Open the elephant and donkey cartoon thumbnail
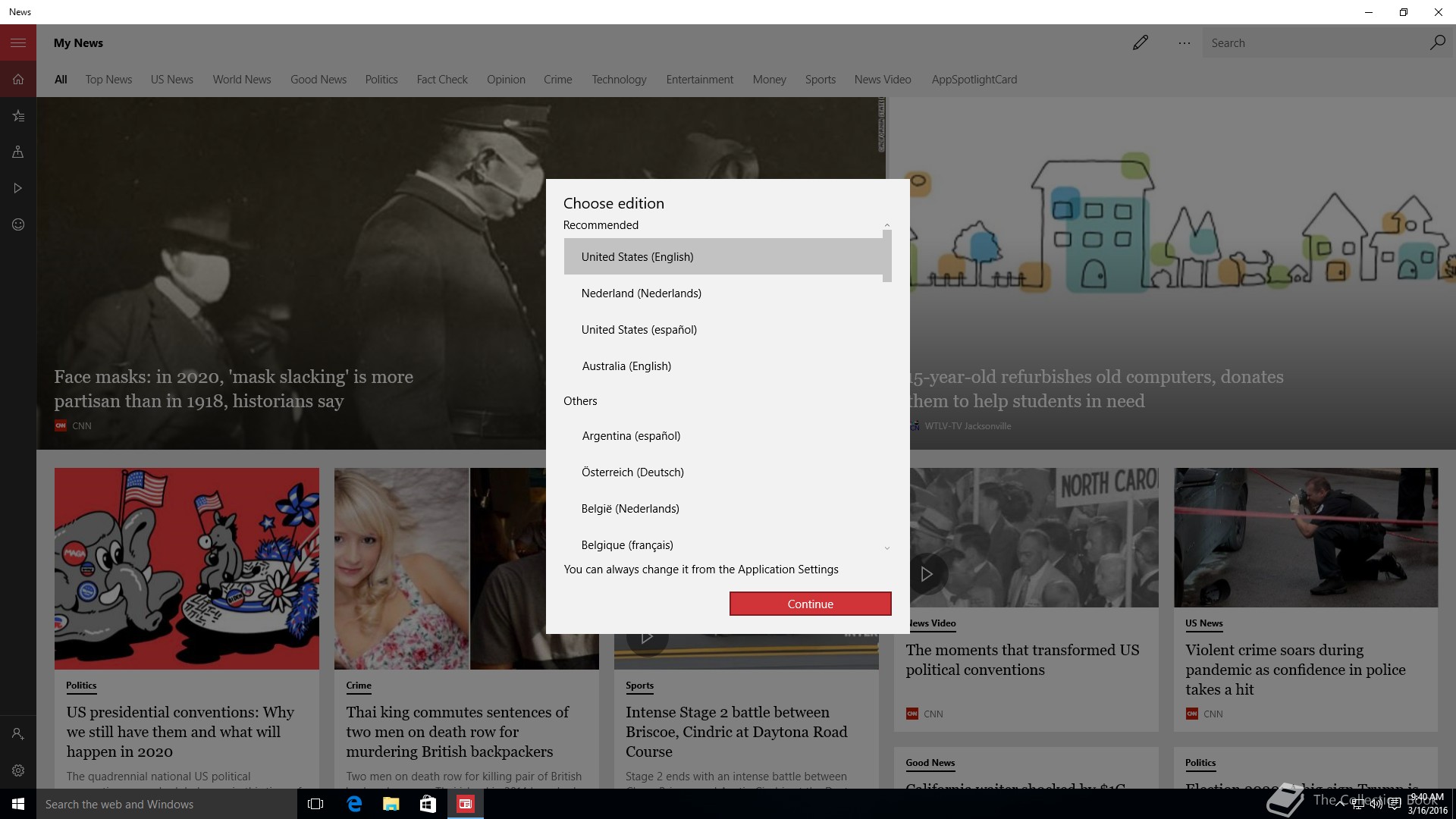This screenshot has width=1456, height=819. click(x=187, y=568)
